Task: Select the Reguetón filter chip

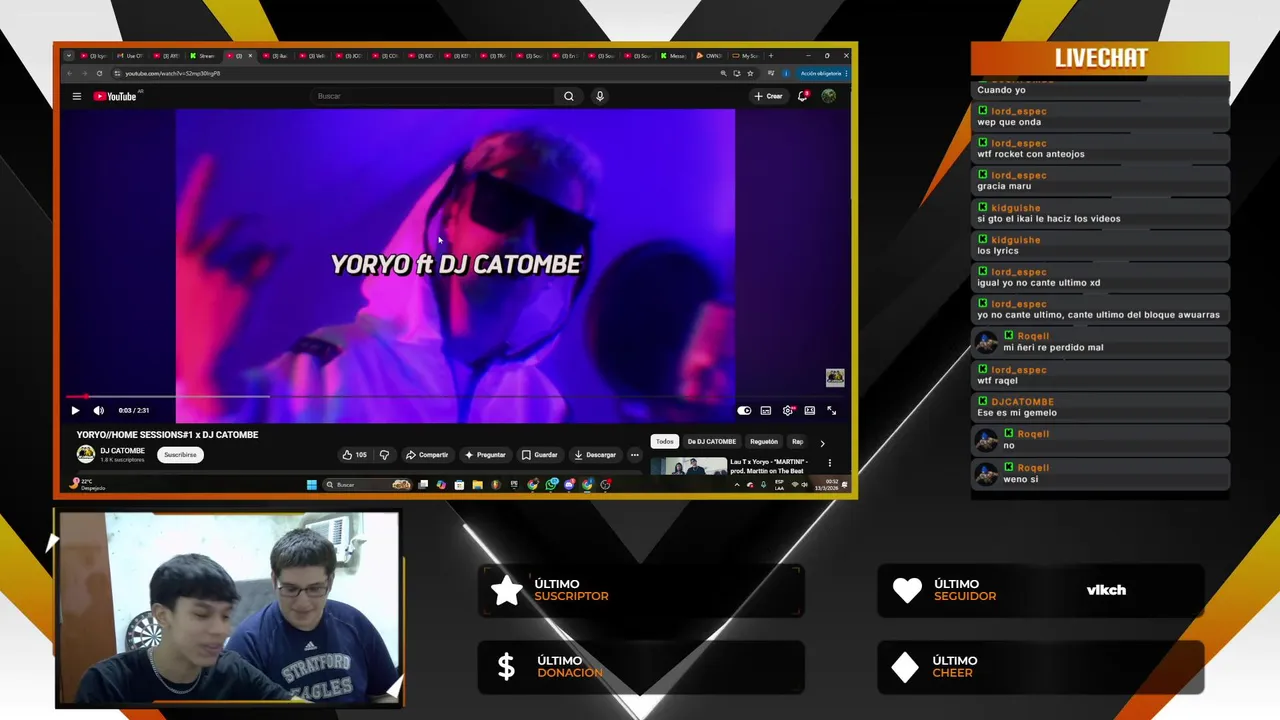Action: (x=764, y=442)
